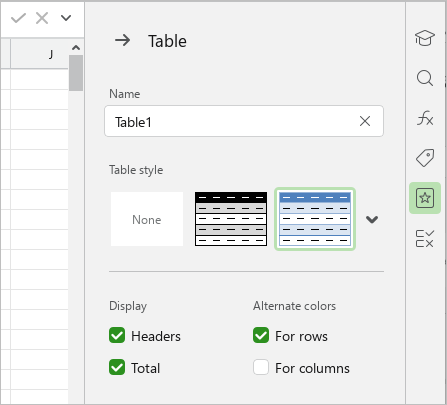Click the vertical scrollbar thumb
This screenshot has width=447, height=405.
(76, 73)
